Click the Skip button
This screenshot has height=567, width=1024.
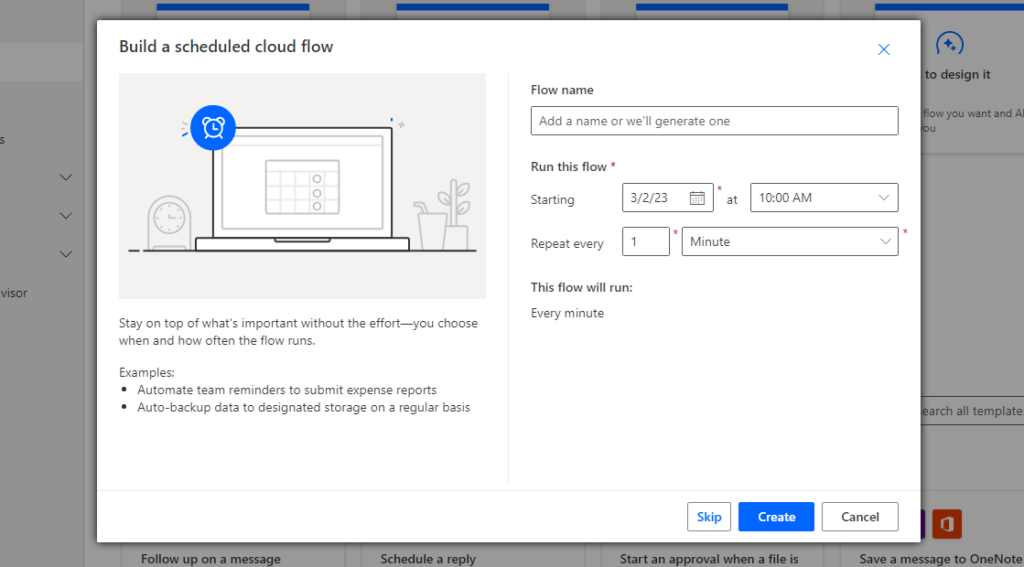coord(709,517)
